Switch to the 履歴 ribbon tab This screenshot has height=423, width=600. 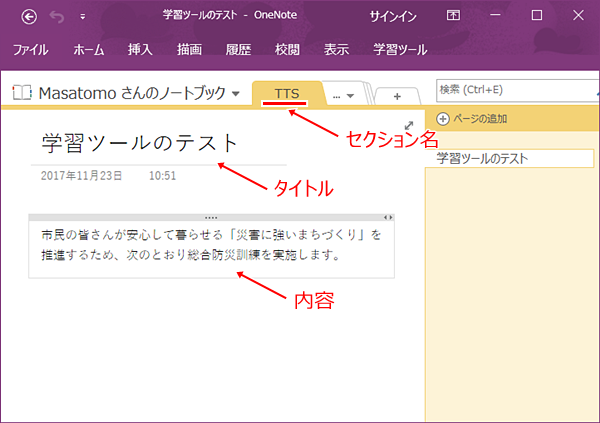point(238,49)
